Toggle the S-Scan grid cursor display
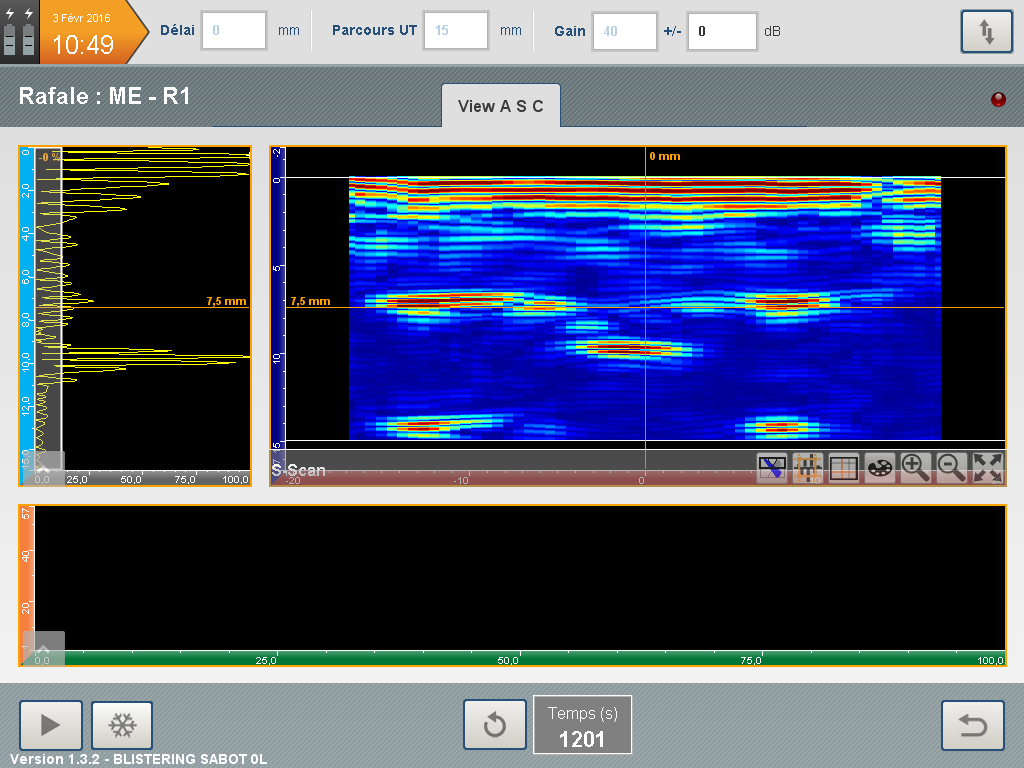The width and height of the screenshot is (1024, 768). (x=844, y=468)
